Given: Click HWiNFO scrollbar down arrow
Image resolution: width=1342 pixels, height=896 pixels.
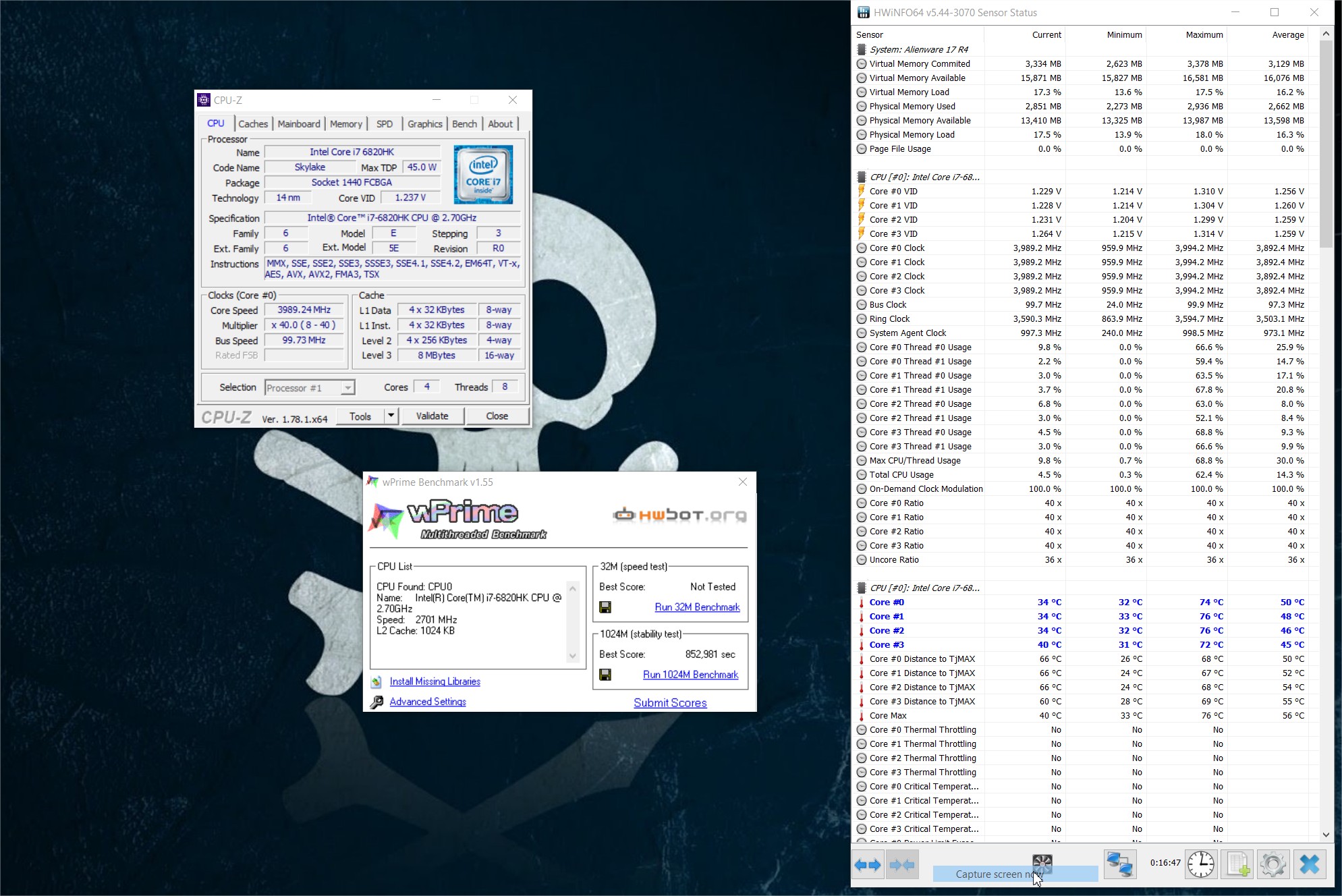Looking at the screenshot, I should point(1326,835).
